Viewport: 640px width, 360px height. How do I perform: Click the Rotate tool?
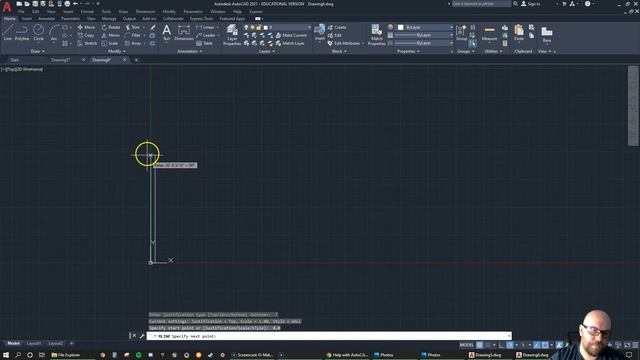coord(111,27)
